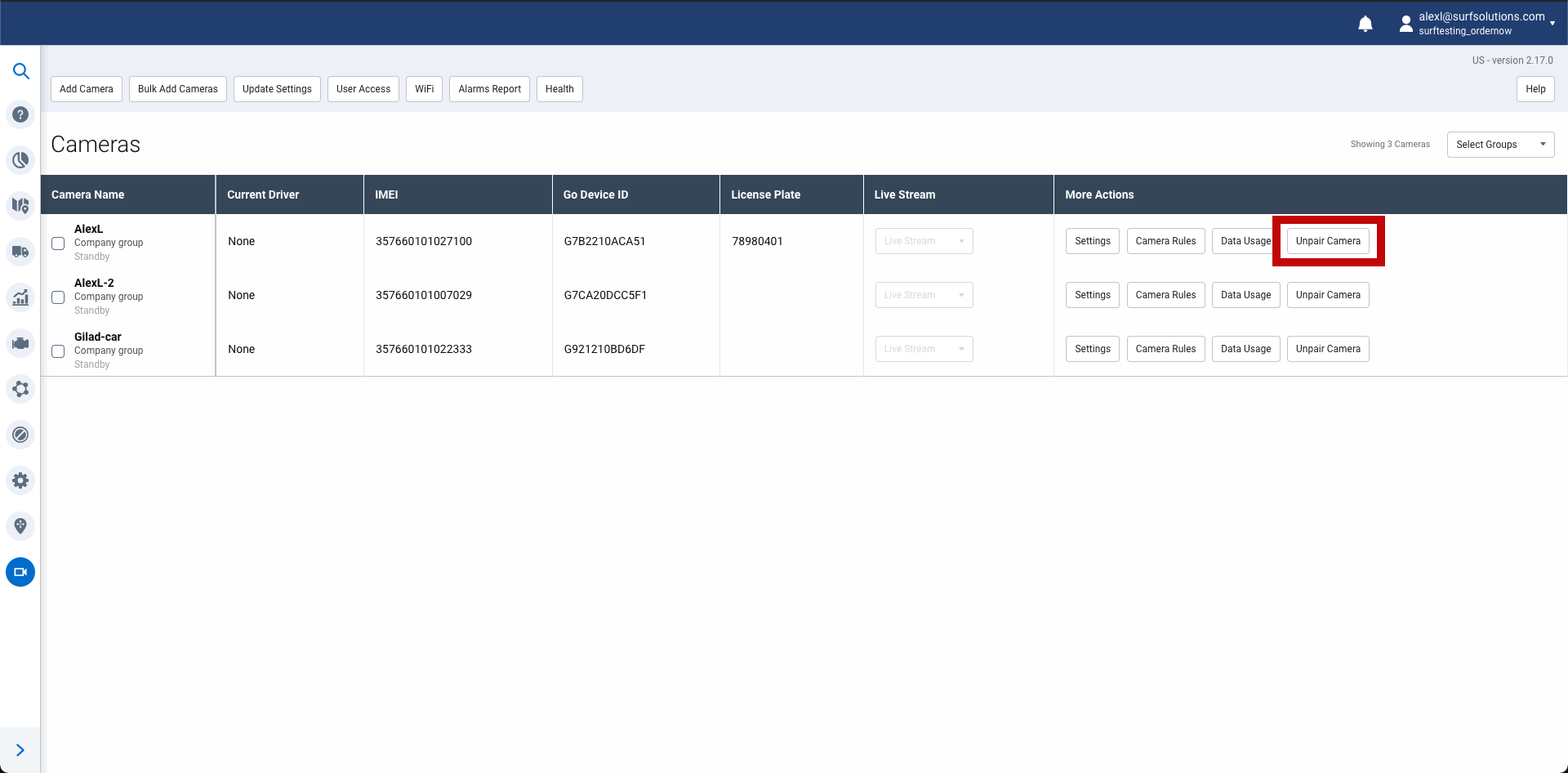Viewport: 1568px width, 773px height.
Task: Check the AlexL-2 camera checkbox
Action: pyautogui.click(x=58, y=297)
